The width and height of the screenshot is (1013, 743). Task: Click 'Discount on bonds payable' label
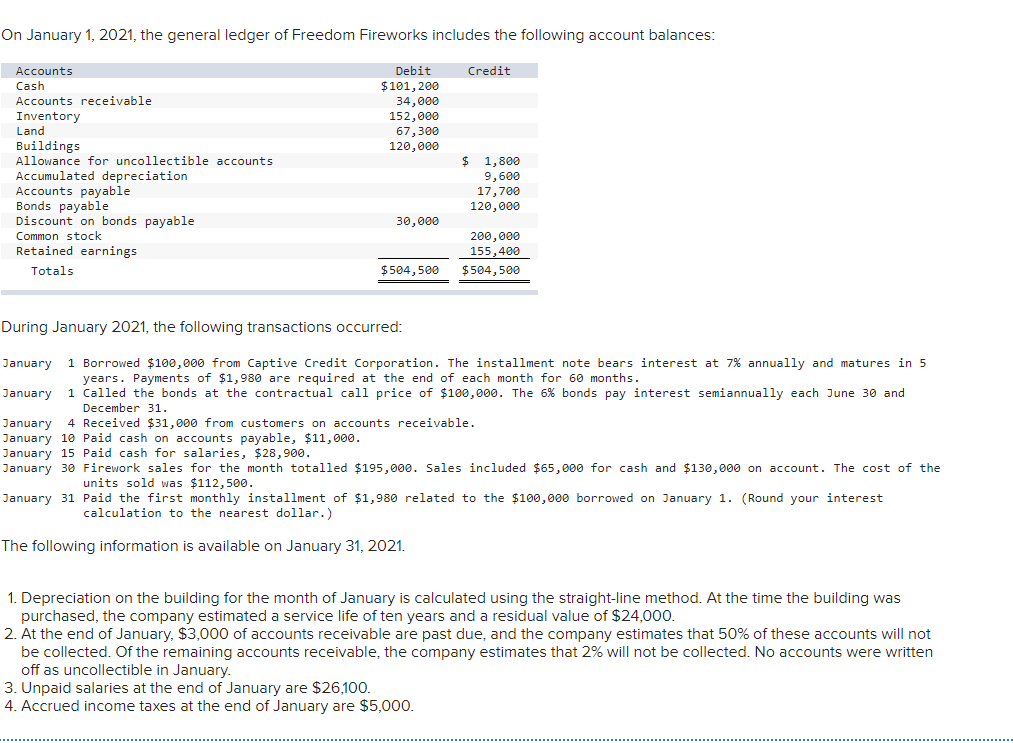point(105,221)
